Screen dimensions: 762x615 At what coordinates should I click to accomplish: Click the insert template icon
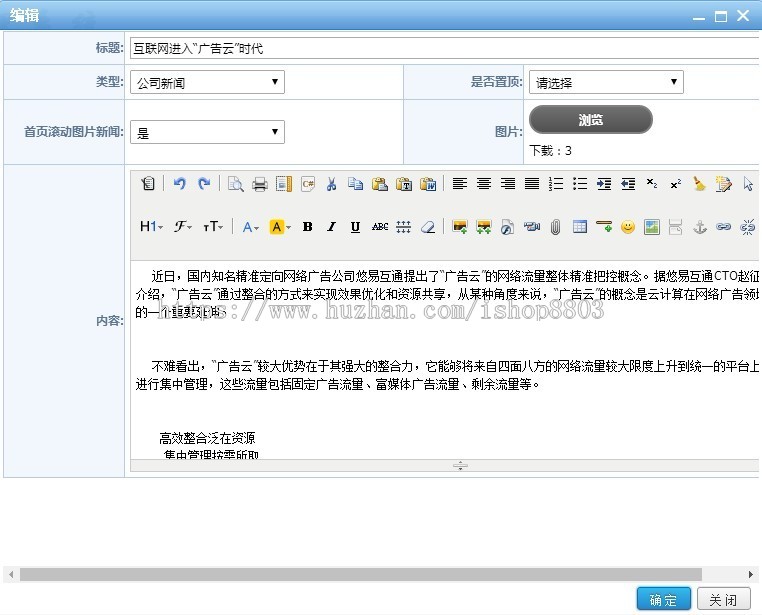click(284, 184)
